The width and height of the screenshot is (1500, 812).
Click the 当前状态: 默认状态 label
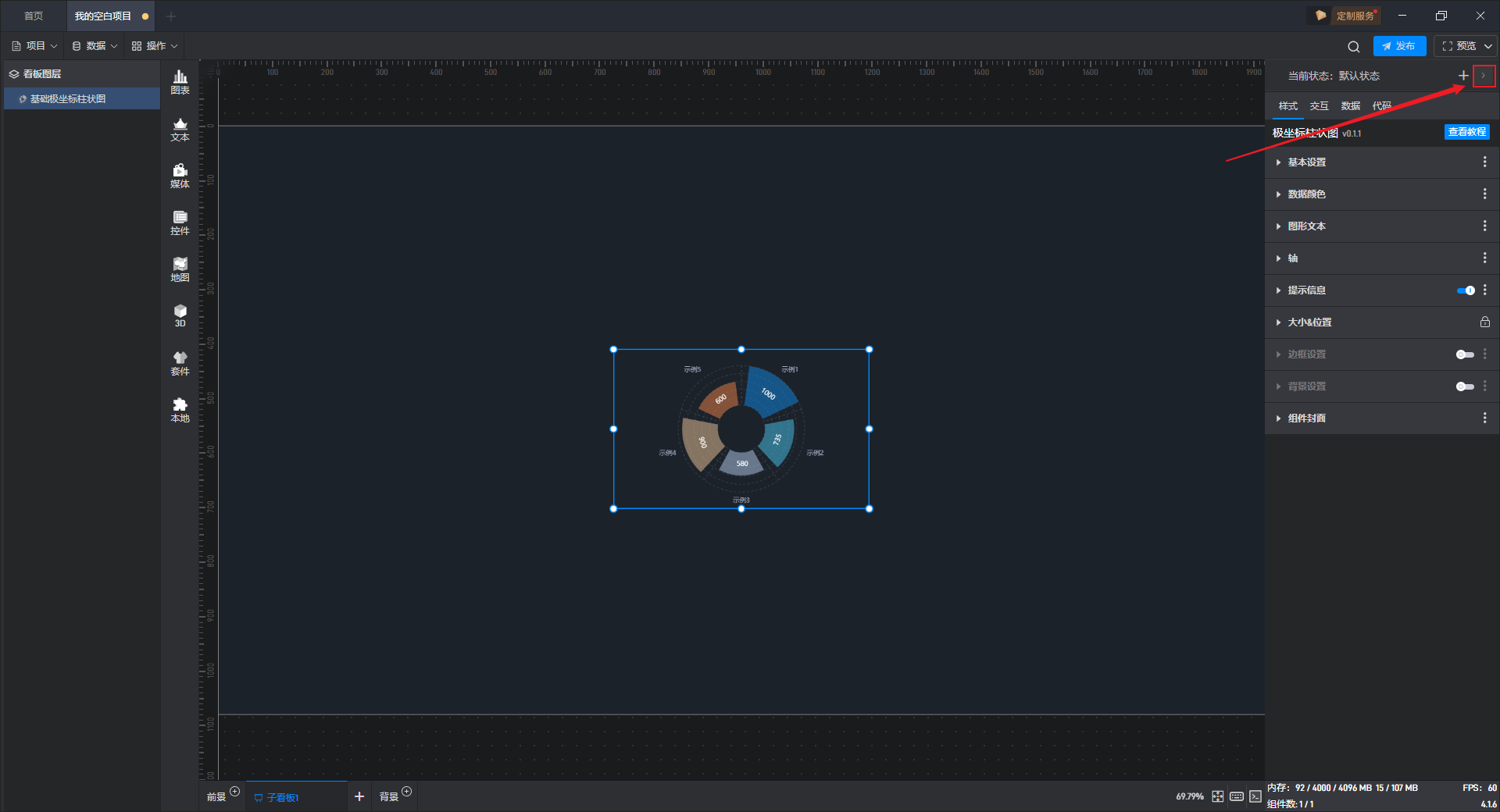coord(1334,76)
